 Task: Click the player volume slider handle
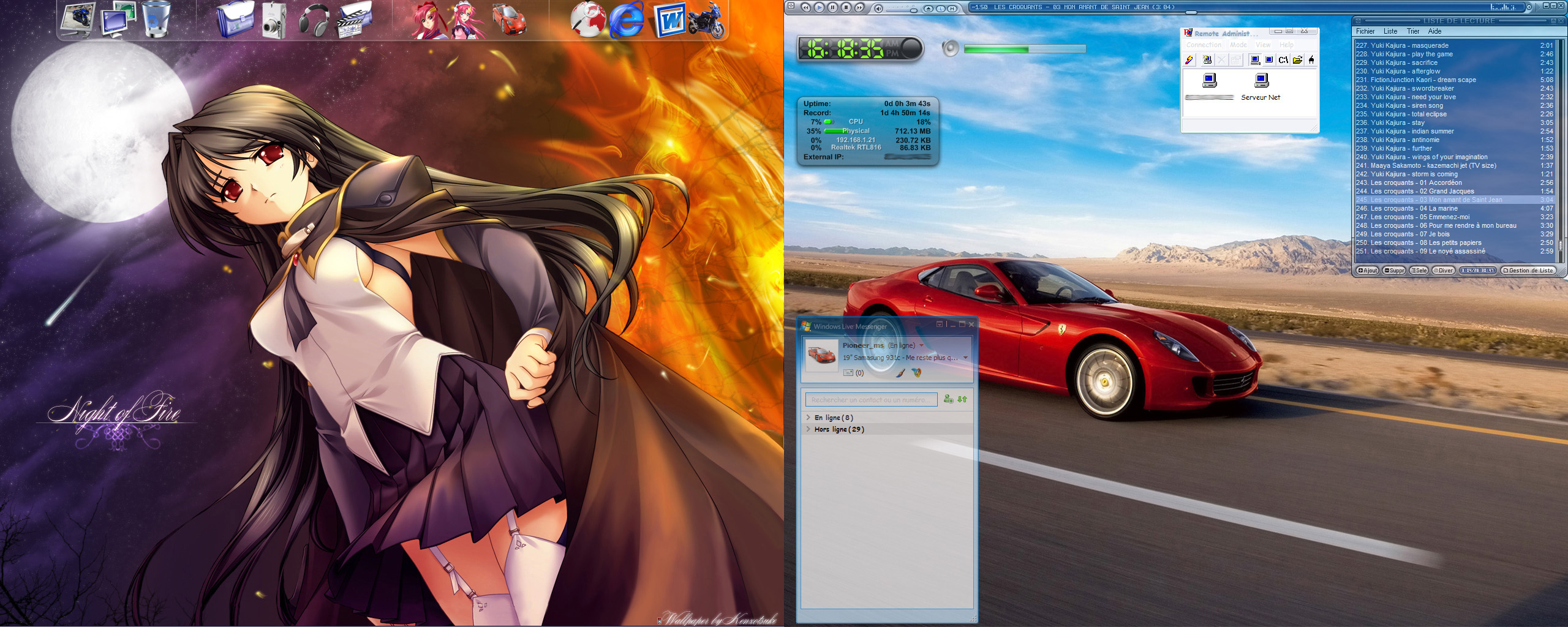point(914,10)
